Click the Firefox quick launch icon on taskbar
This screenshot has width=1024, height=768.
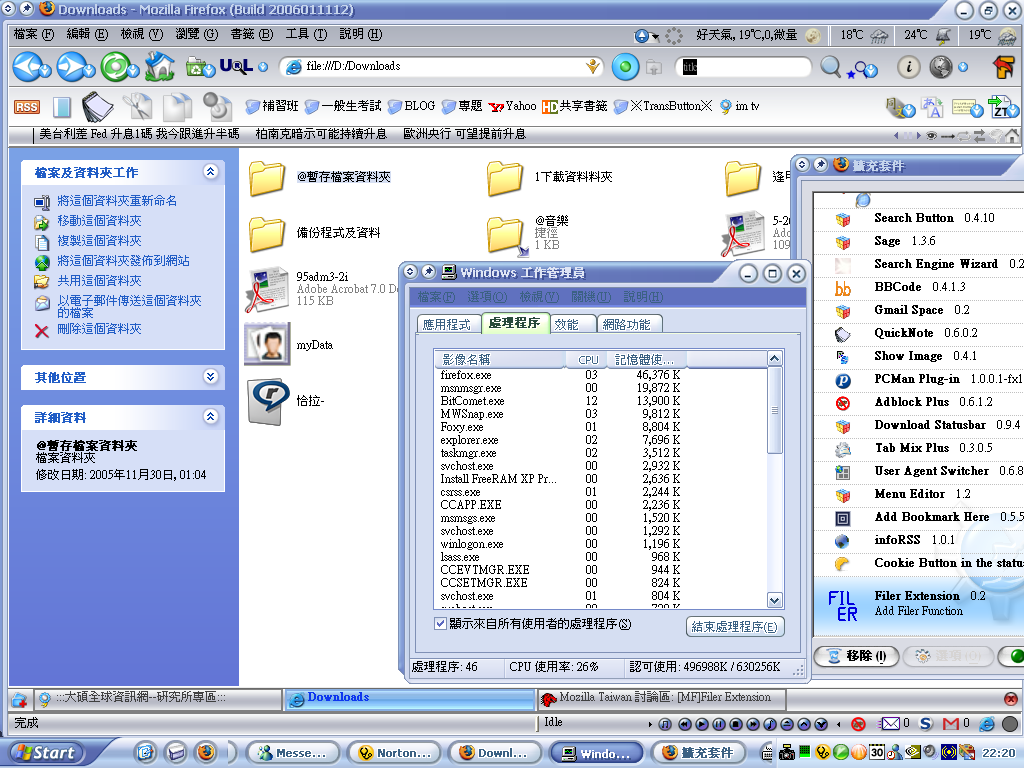click(x=205, y=752)
